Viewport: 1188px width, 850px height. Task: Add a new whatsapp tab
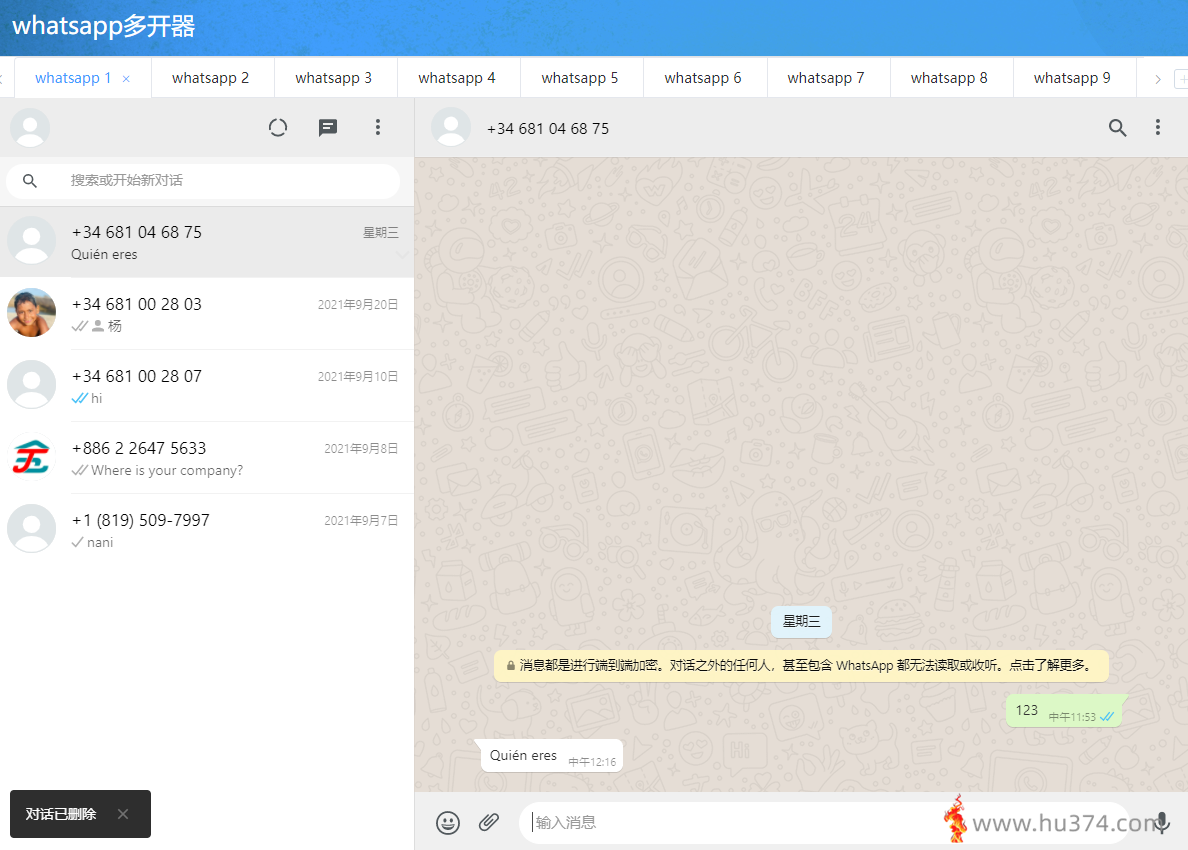pos(1180,79)
